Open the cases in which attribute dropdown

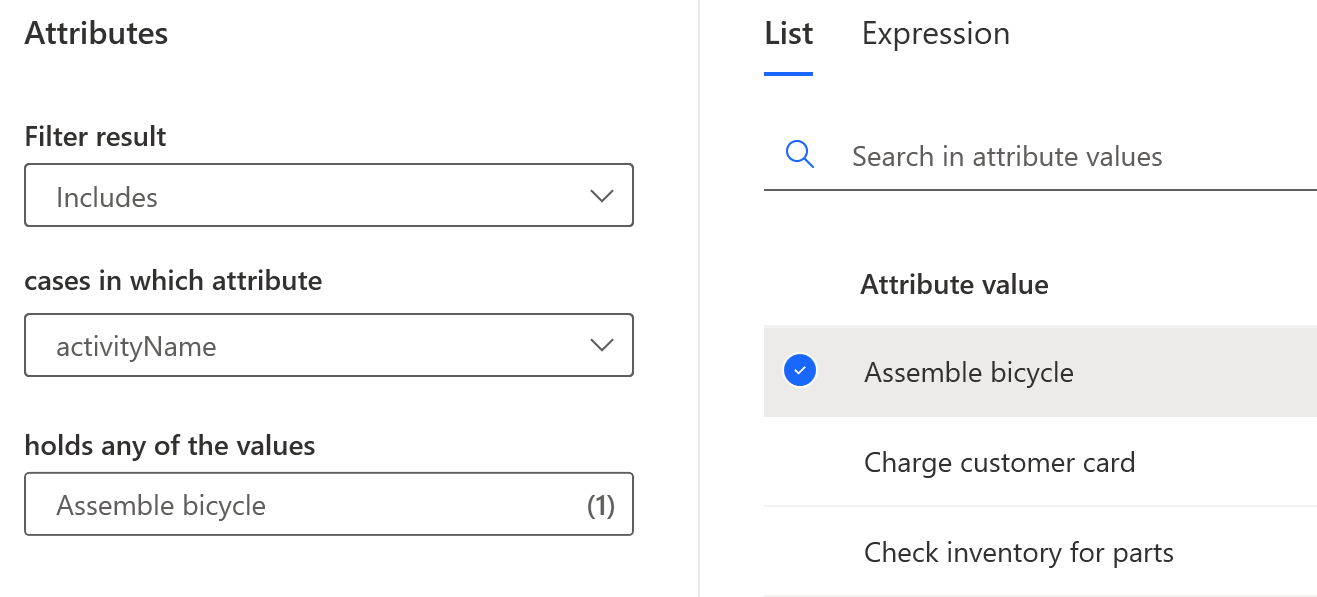[x=328, y=345]
